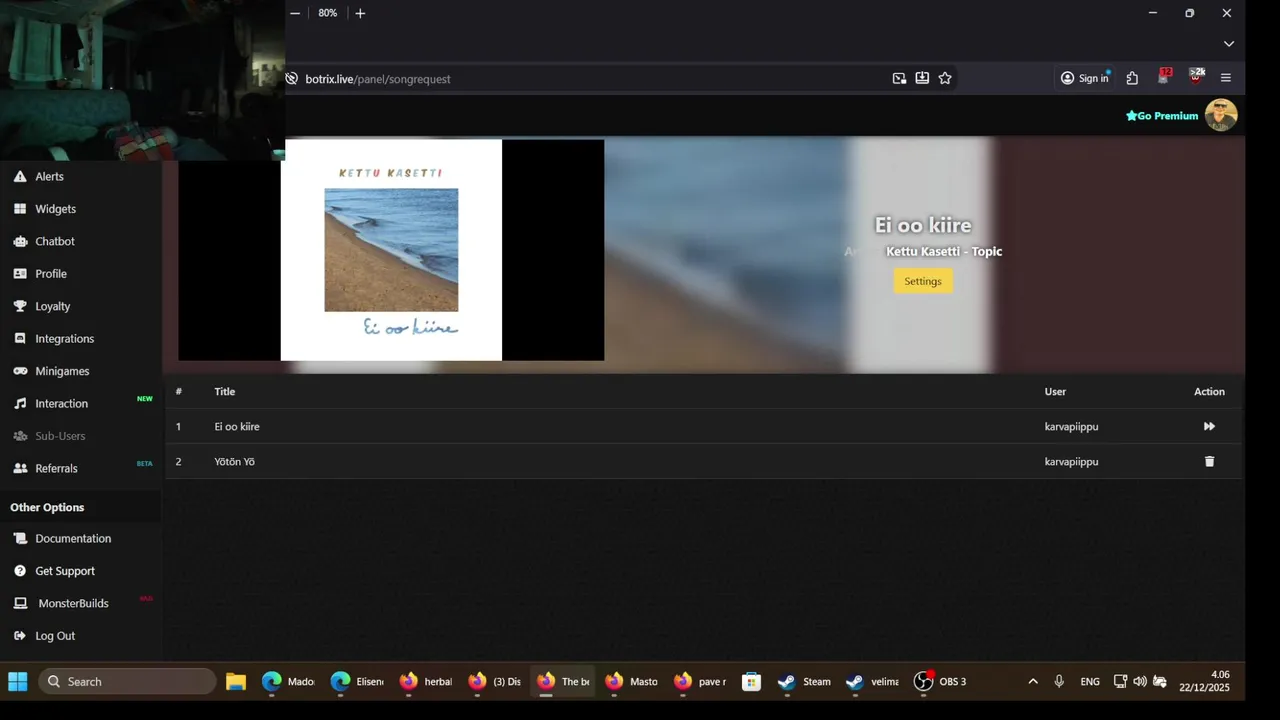1280x720 pixels.
Task: Open the volume control in system tray
Action: (x=1140, y=682)
